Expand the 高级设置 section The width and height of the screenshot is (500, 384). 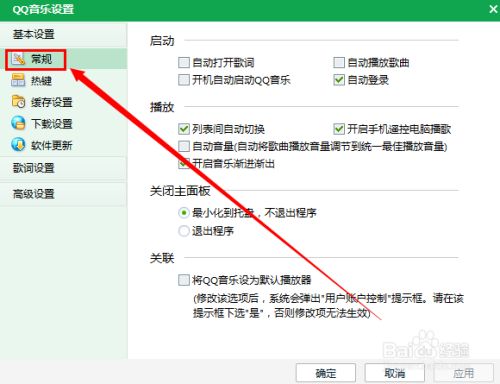(x=63, y=194)
